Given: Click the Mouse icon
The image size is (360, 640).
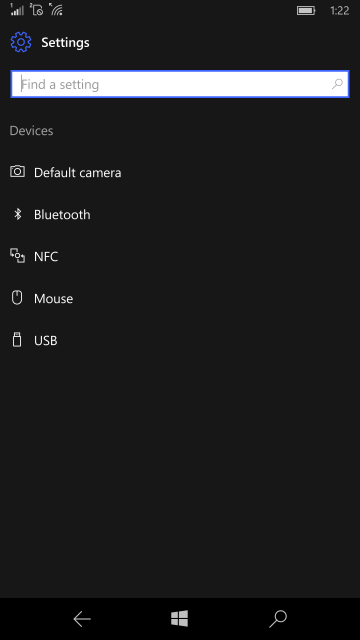Looking at the screenshot, I should pos(17,298).
